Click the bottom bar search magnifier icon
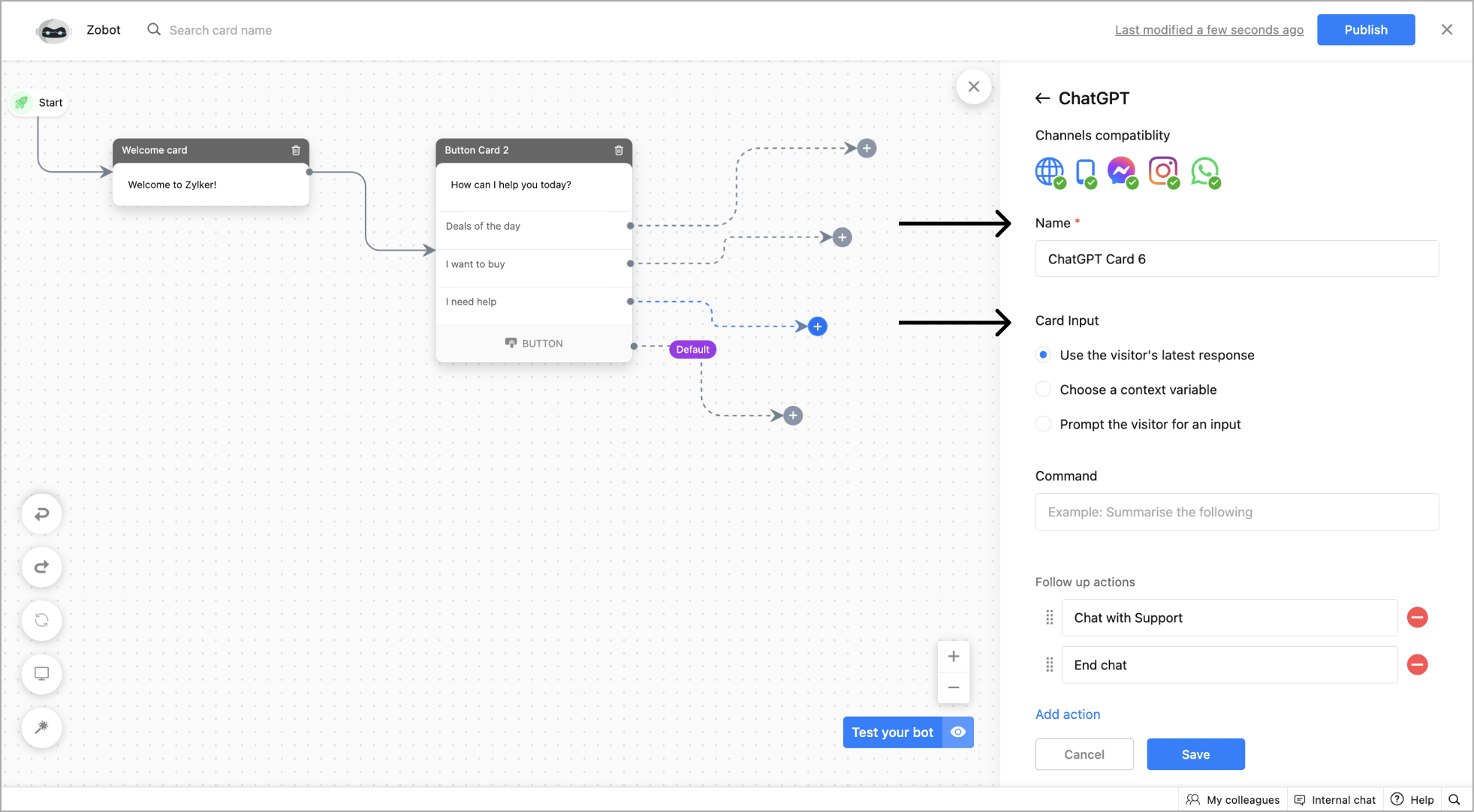 (x=1454, y=800)
